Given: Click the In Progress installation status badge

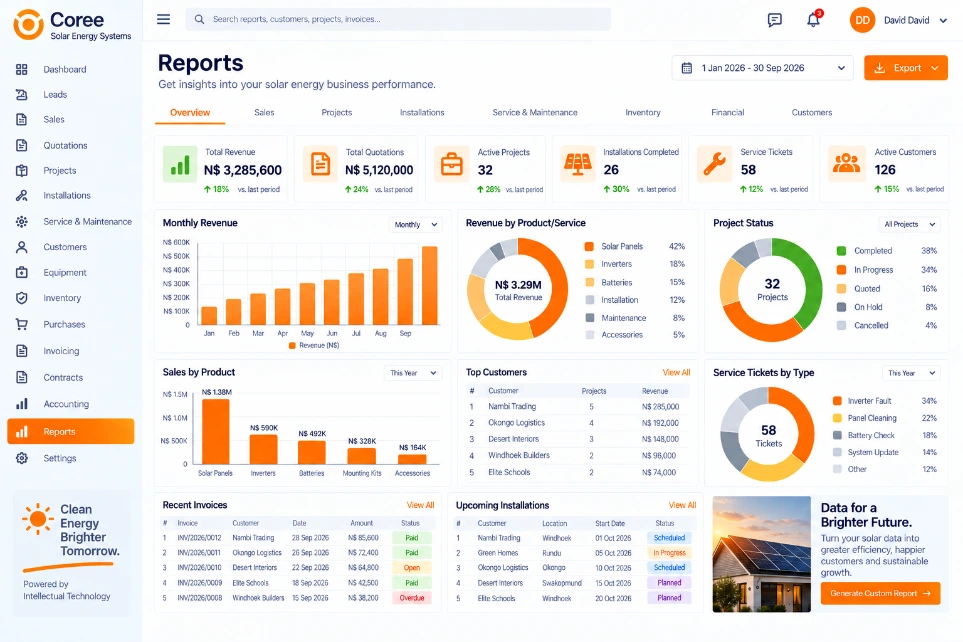Looking at the screenshot, I should (x=669, y=553).
